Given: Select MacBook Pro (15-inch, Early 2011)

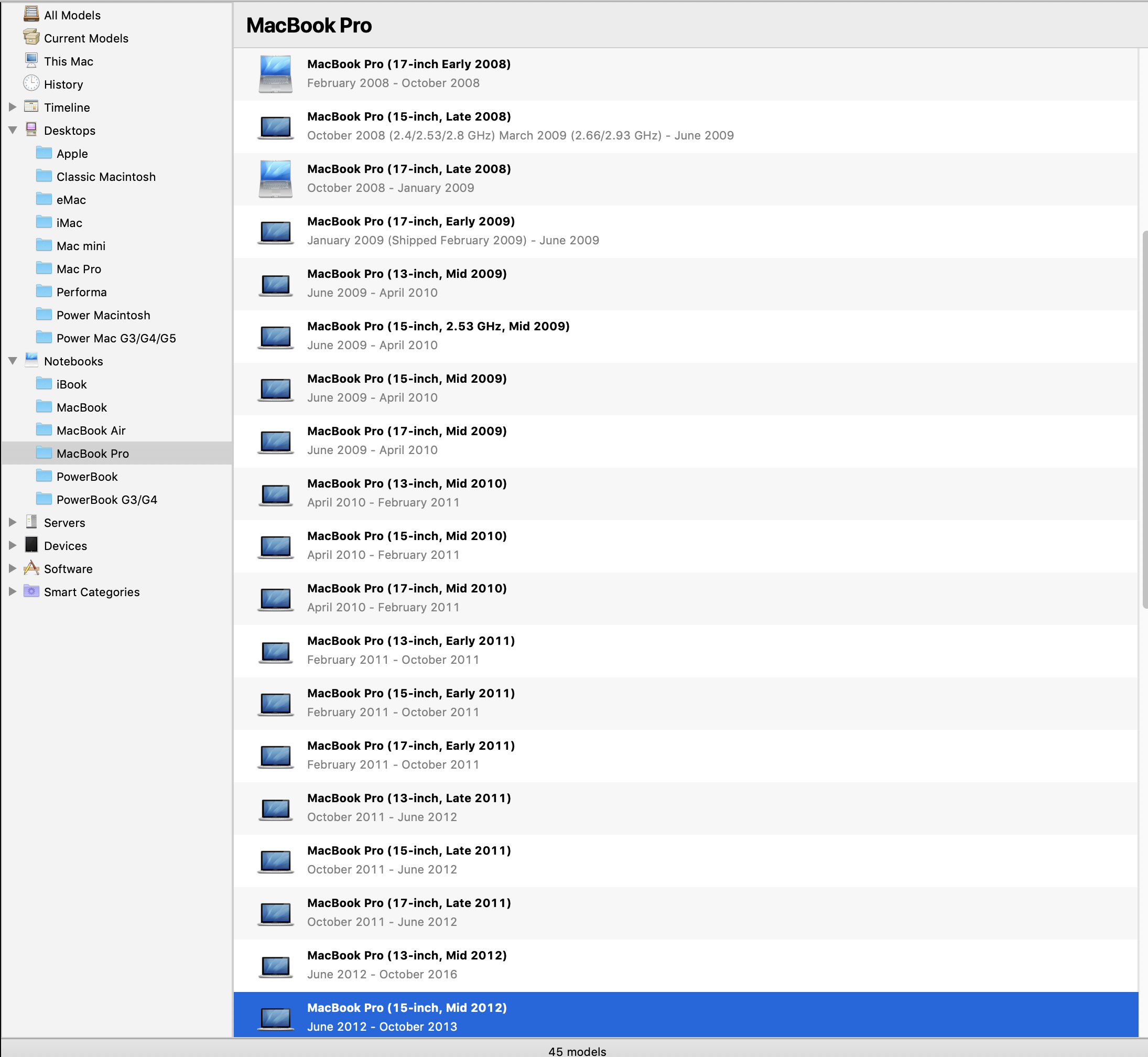Looking at the screenshot, I should (686, 703).
